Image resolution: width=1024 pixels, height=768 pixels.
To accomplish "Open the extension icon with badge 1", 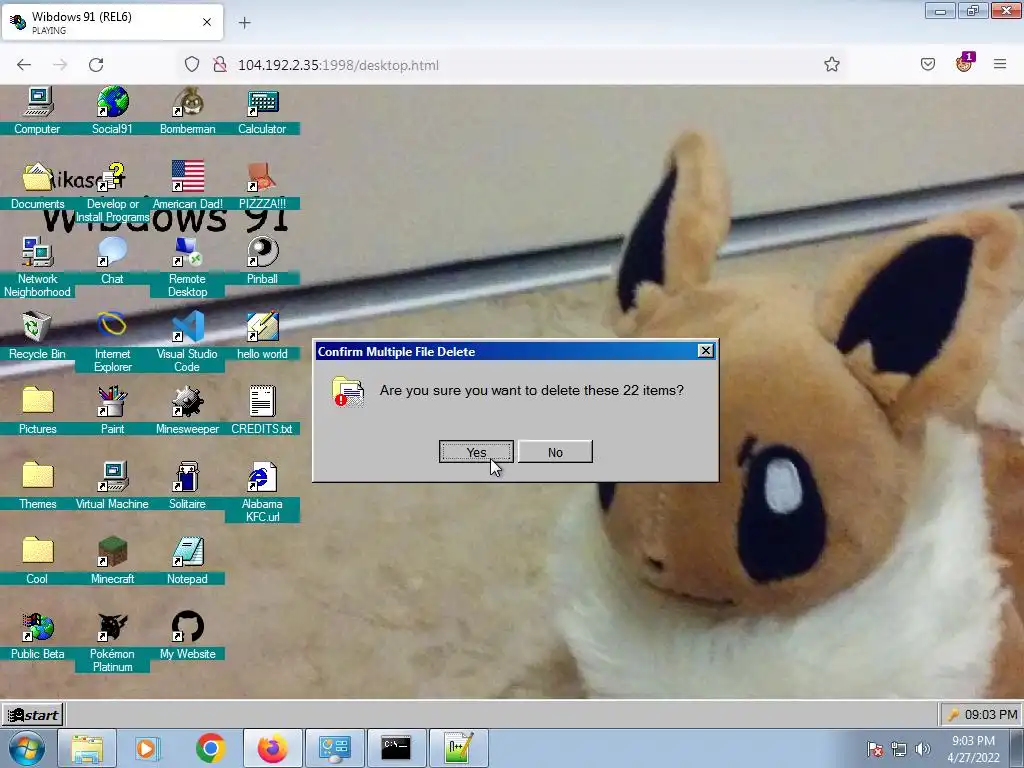I will (964, 63).
